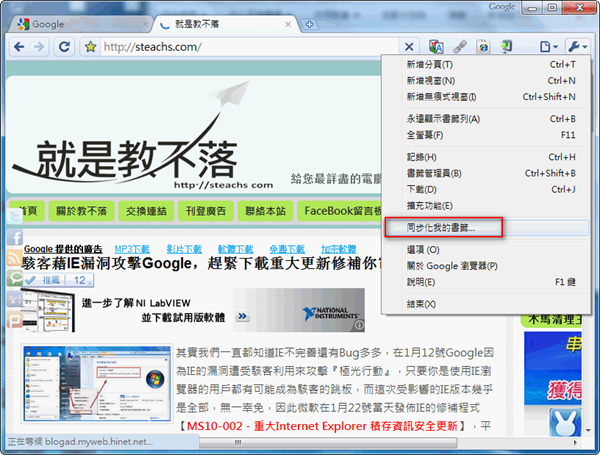Go back with the back arrow button

pos(19,47)
